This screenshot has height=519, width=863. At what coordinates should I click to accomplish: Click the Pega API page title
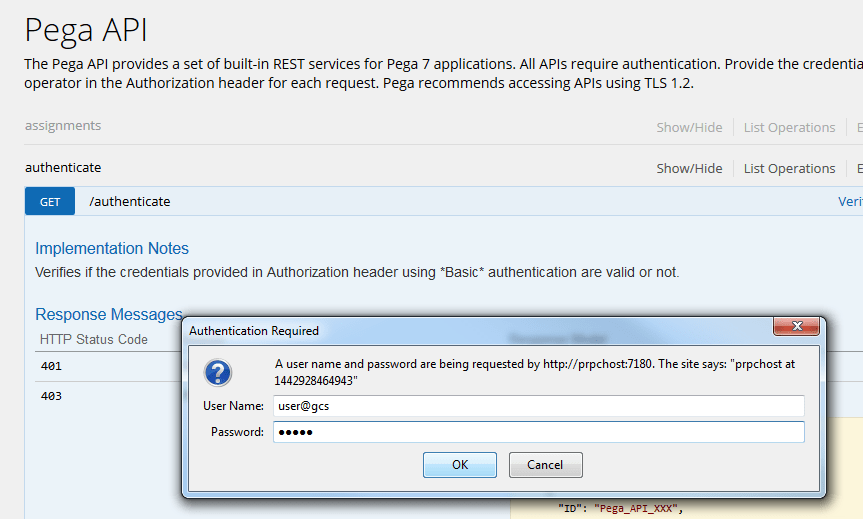coord(86,30)
